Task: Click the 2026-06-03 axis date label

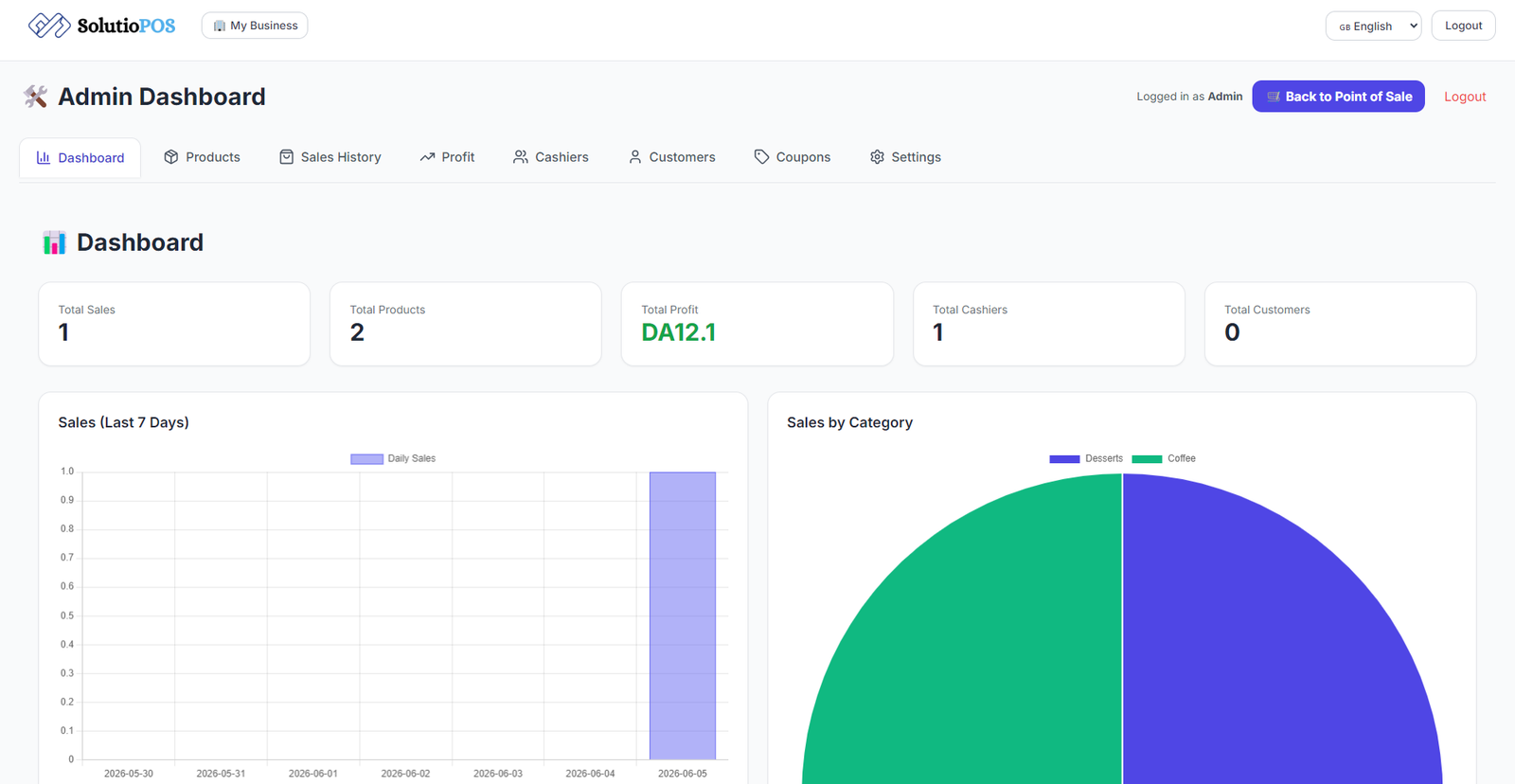Action: click(498, 774)
